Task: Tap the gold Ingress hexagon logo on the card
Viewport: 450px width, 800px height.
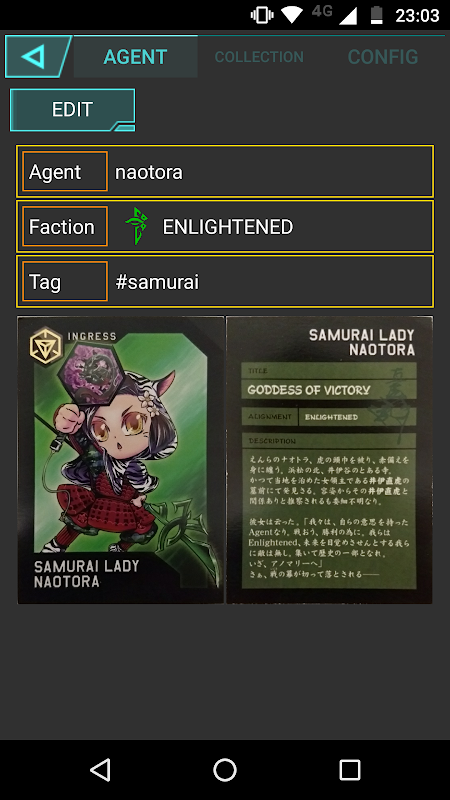Action: tap(46, 345)
